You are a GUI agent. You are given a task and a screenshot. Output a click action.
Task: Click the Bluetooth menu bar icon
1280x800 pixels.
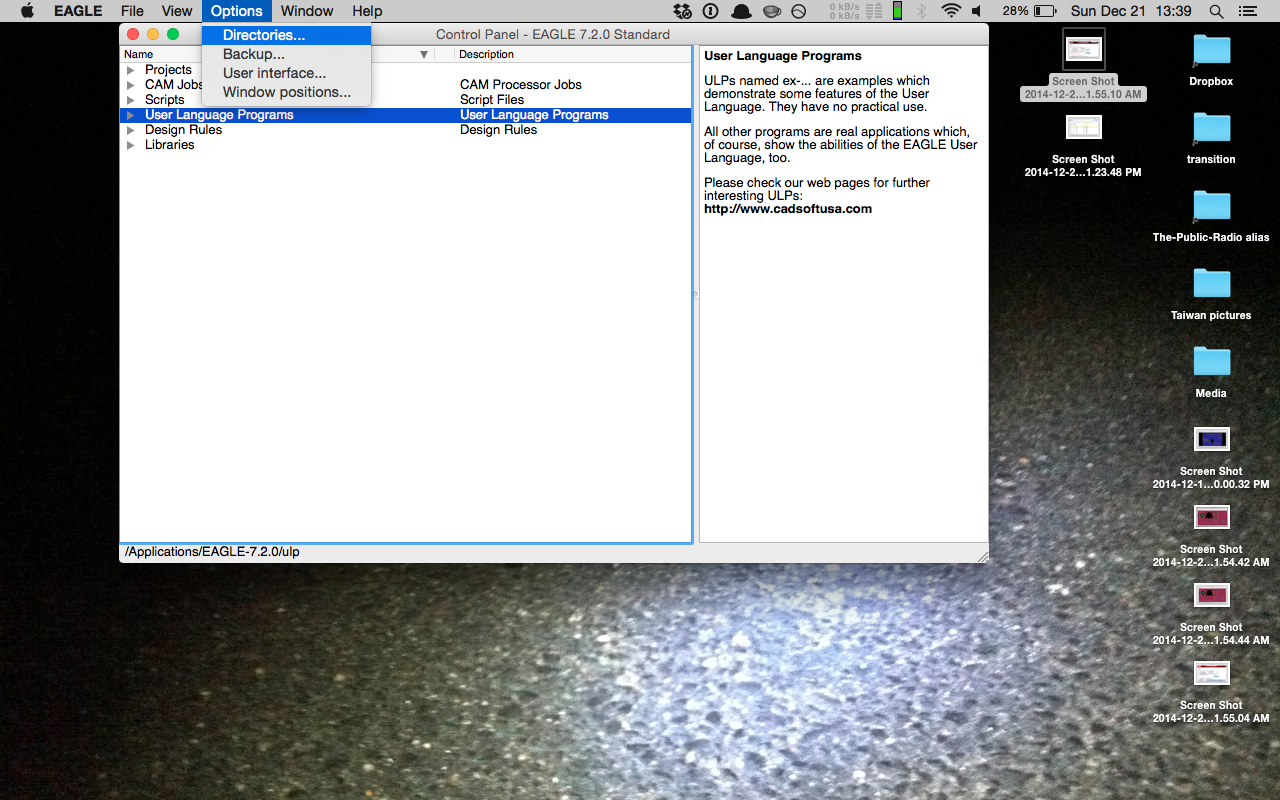pos(922,11)
